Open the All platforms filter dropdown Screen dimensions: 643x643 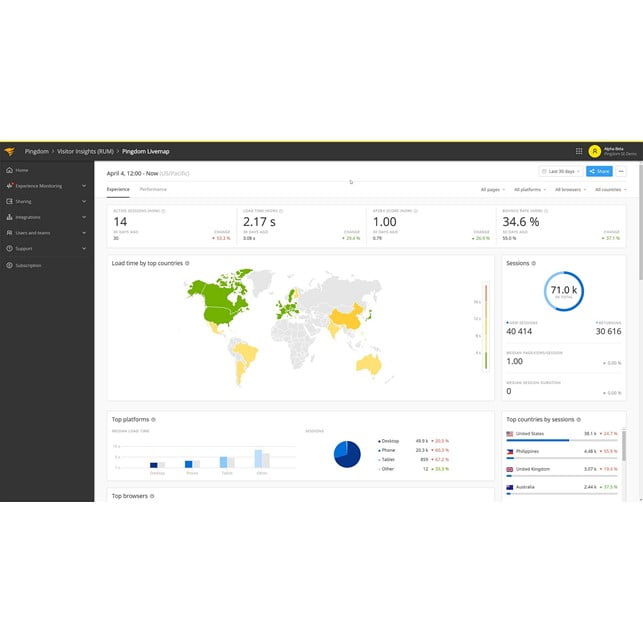click(530, 189)
